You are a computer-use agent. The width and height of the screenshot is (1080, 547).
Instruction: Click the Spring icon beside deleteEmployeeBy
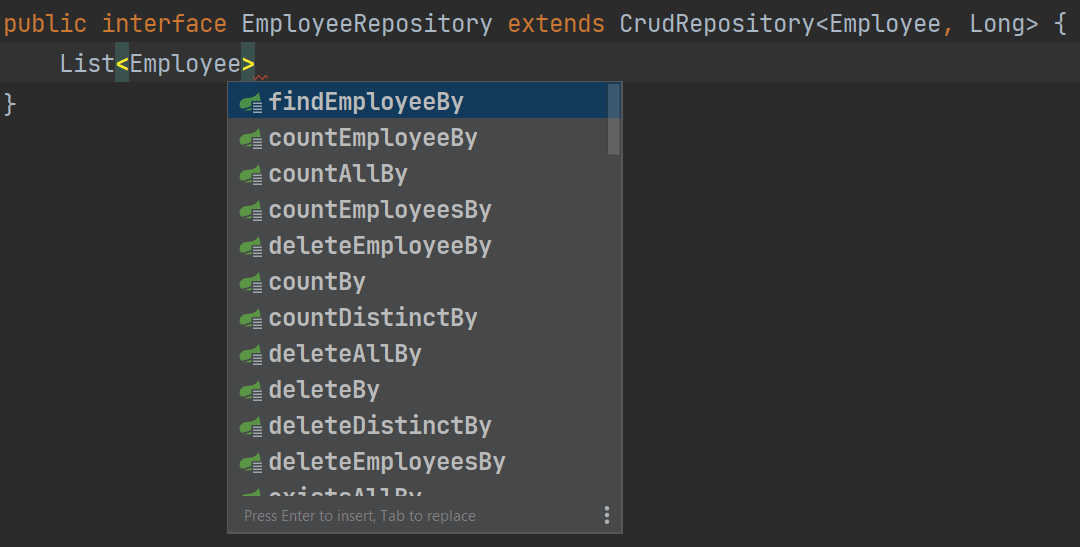[251, 246]
